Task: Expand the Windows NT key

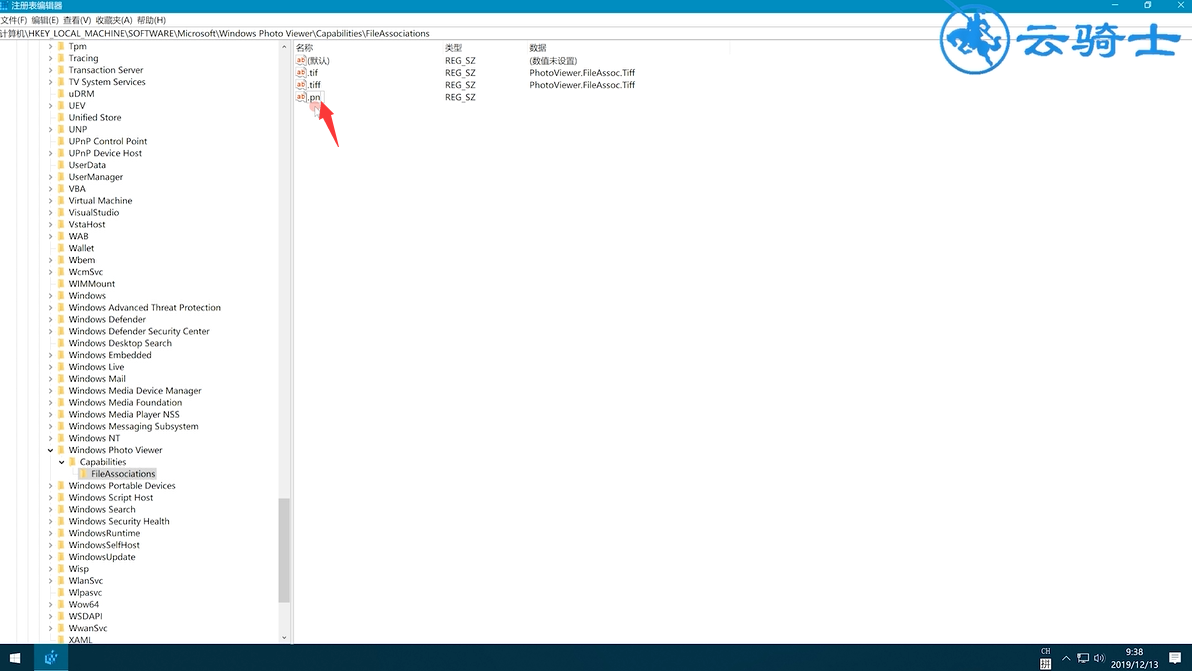Action: 51,438
